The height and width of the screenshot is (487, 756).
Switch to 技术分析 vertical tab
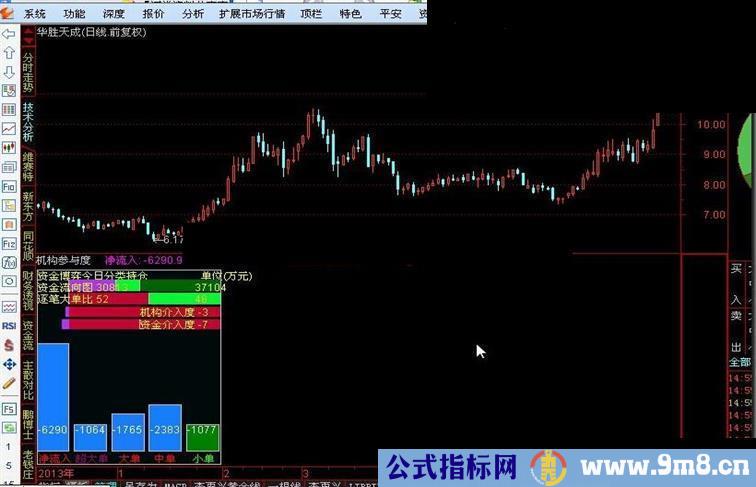coord(28,120)
